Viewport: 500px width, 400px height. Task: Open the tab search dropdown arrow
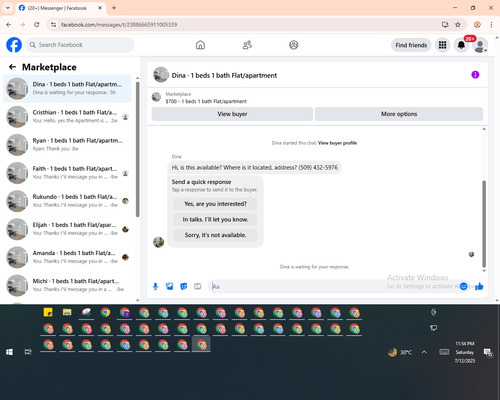pos(8,8)
